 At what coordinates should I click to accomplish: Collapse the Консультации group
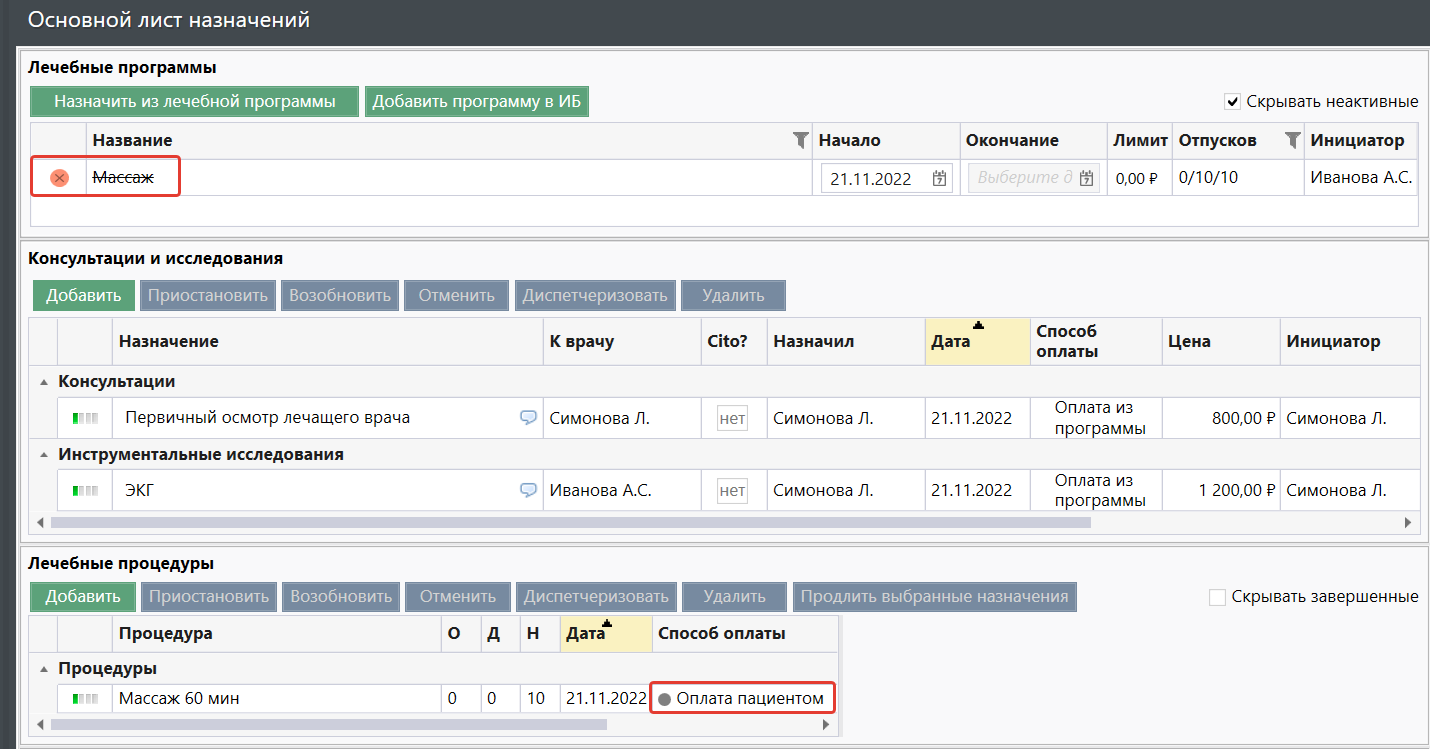[43, 382]
